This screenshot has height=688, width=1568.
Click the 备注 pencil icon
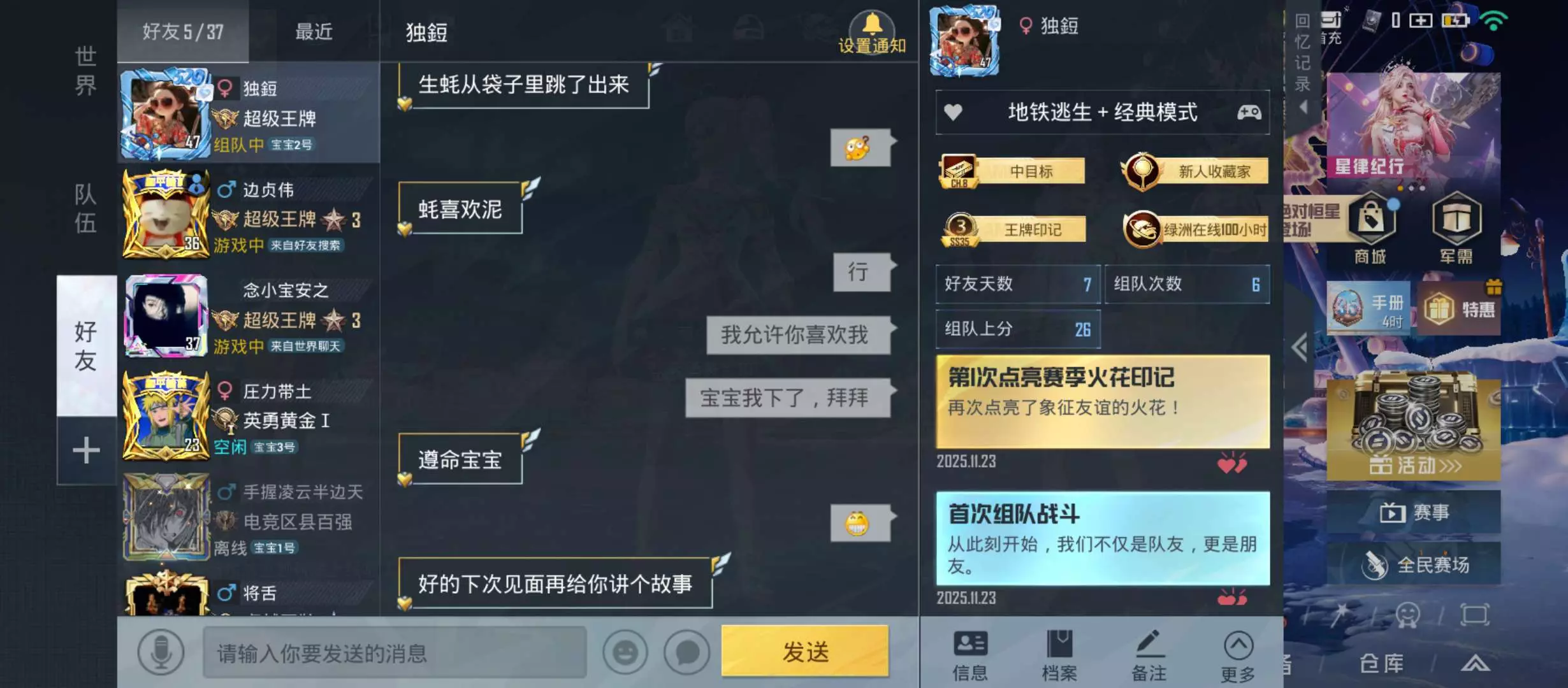pyautogui.click(x=1149, y=644)
